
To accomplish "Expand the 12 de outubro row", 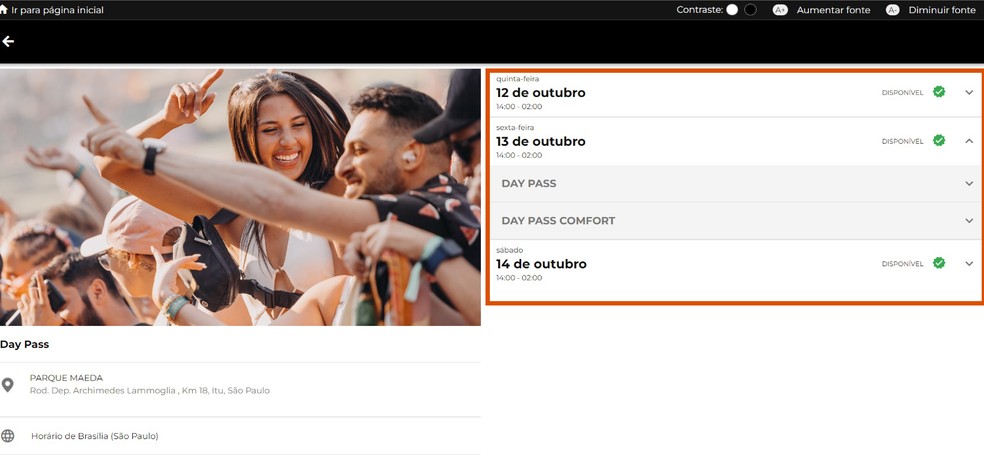I will click(969, 92).
